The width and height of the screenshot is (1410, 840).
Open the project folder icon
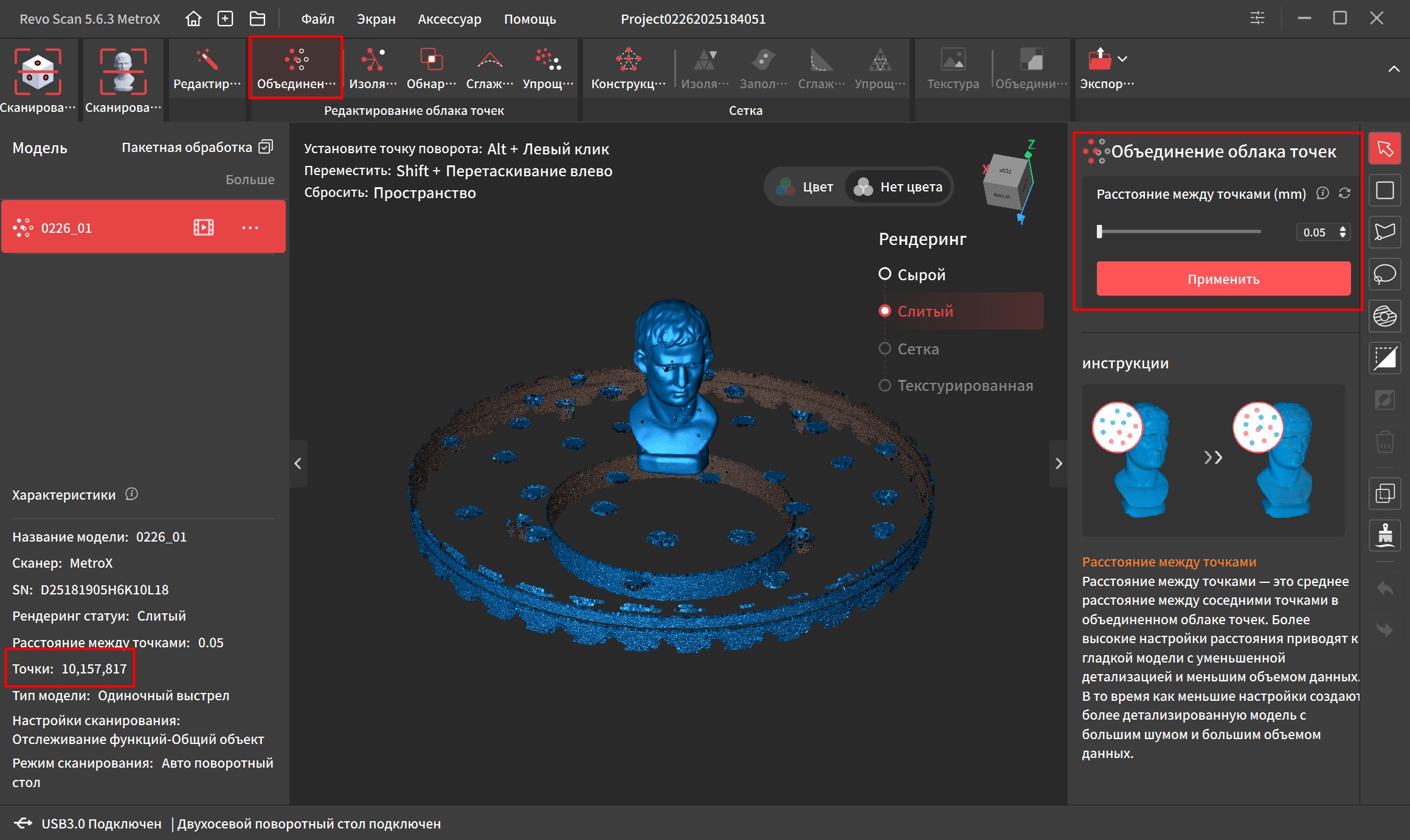pos(257,19)
